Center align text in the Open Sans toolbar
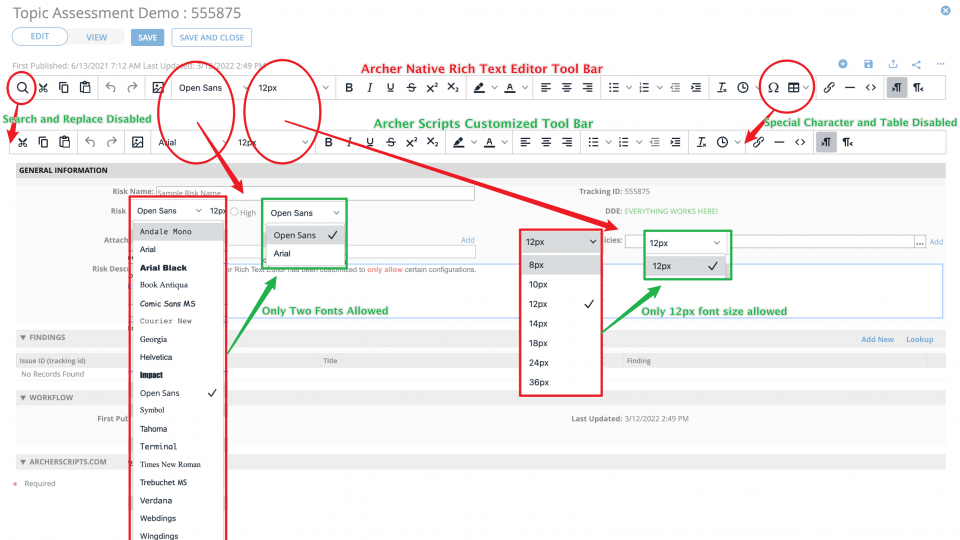The width and height of the screenshot is (960, 540). click(566, 88)
